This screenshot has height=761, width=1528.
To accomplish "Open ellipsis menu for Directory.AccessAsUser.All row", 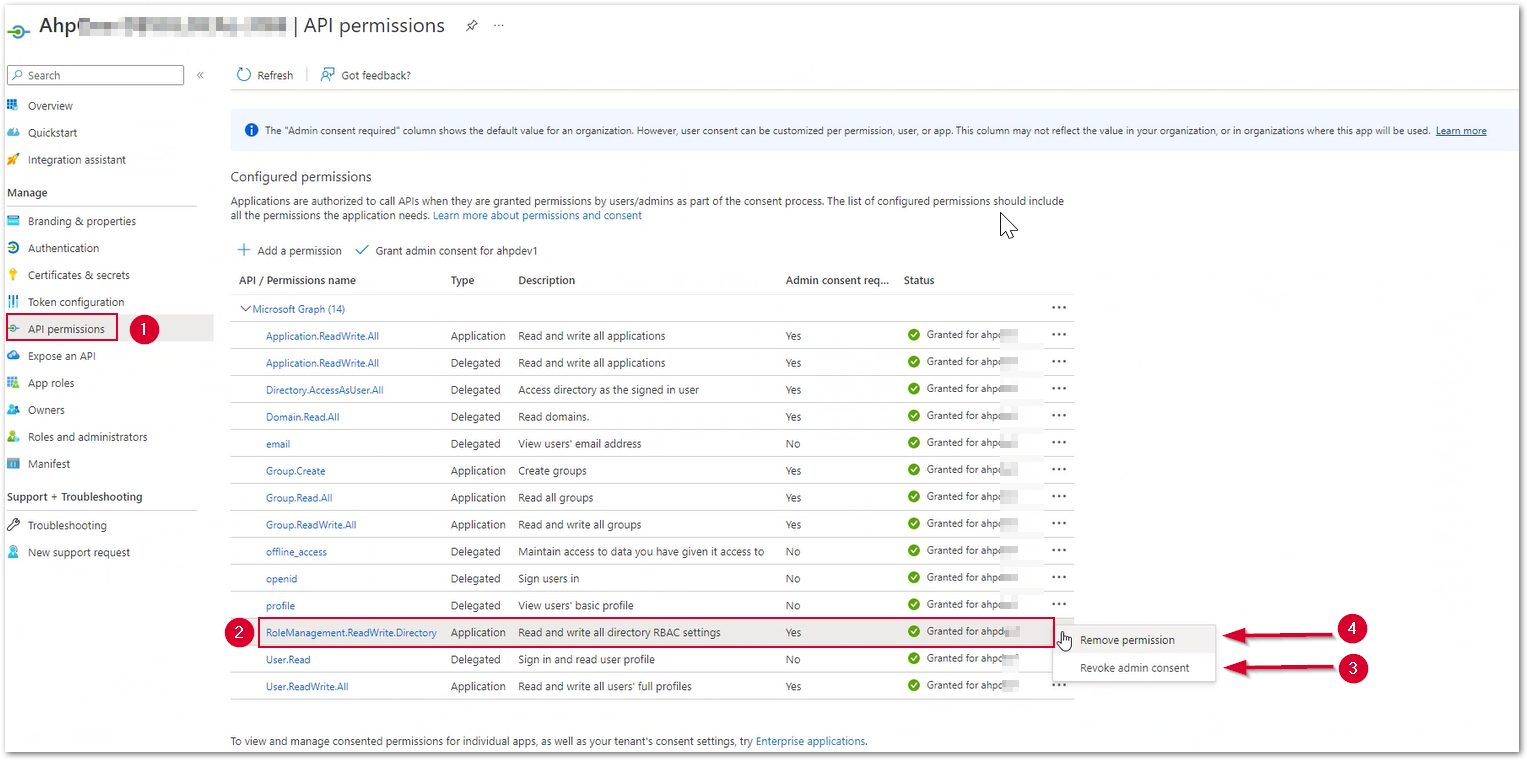I will click(x=1059, y=388).
